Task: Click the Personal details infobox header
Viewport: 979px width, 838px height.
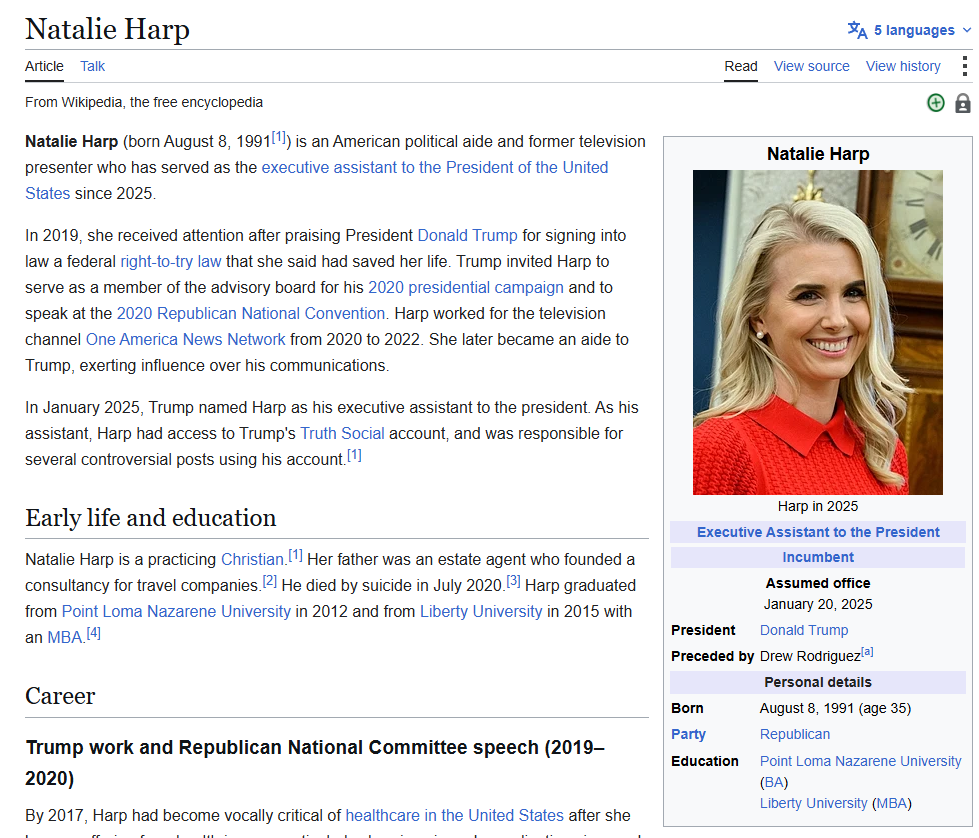Action: [x=818, y=682]
